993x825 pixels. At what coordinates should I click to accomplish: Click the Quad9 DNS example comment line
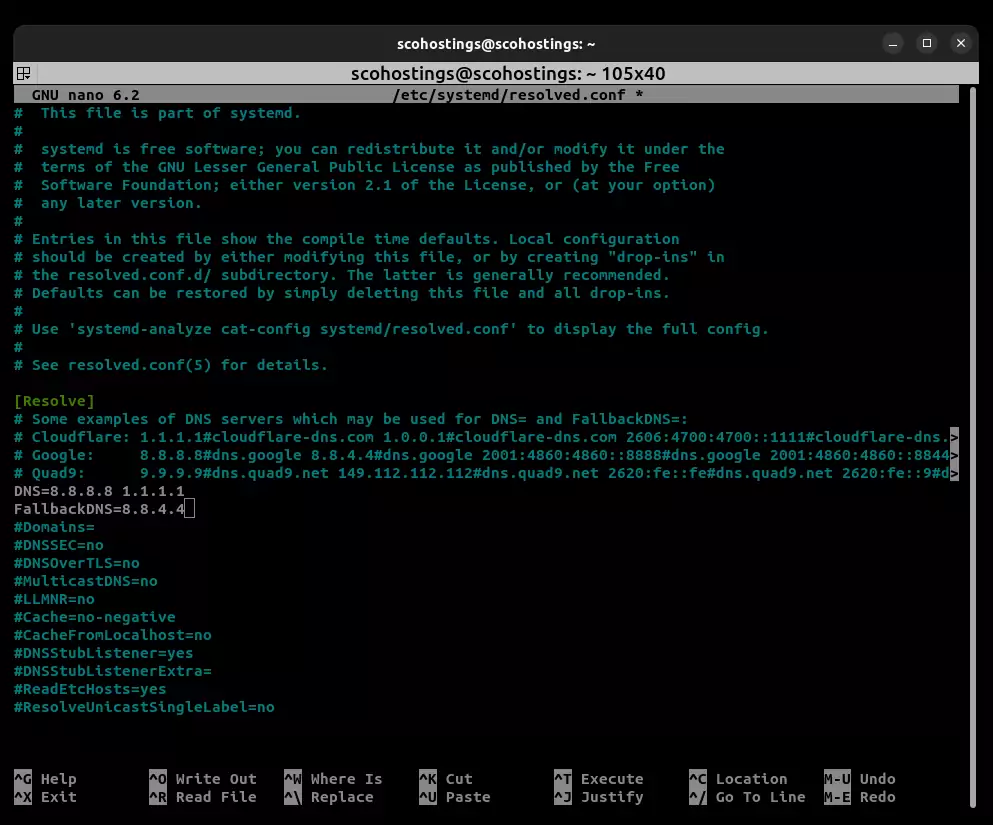point(486,473)
